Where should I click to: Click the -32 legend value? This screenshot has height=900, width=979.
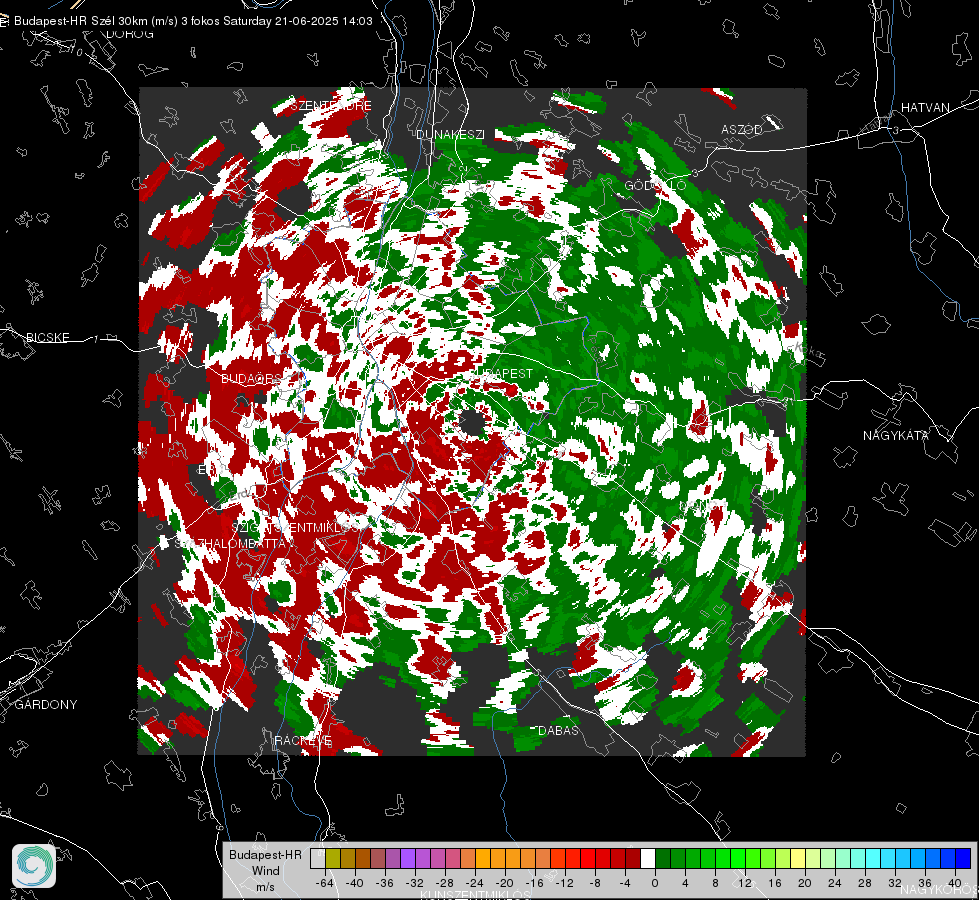(x=415, y=883)
